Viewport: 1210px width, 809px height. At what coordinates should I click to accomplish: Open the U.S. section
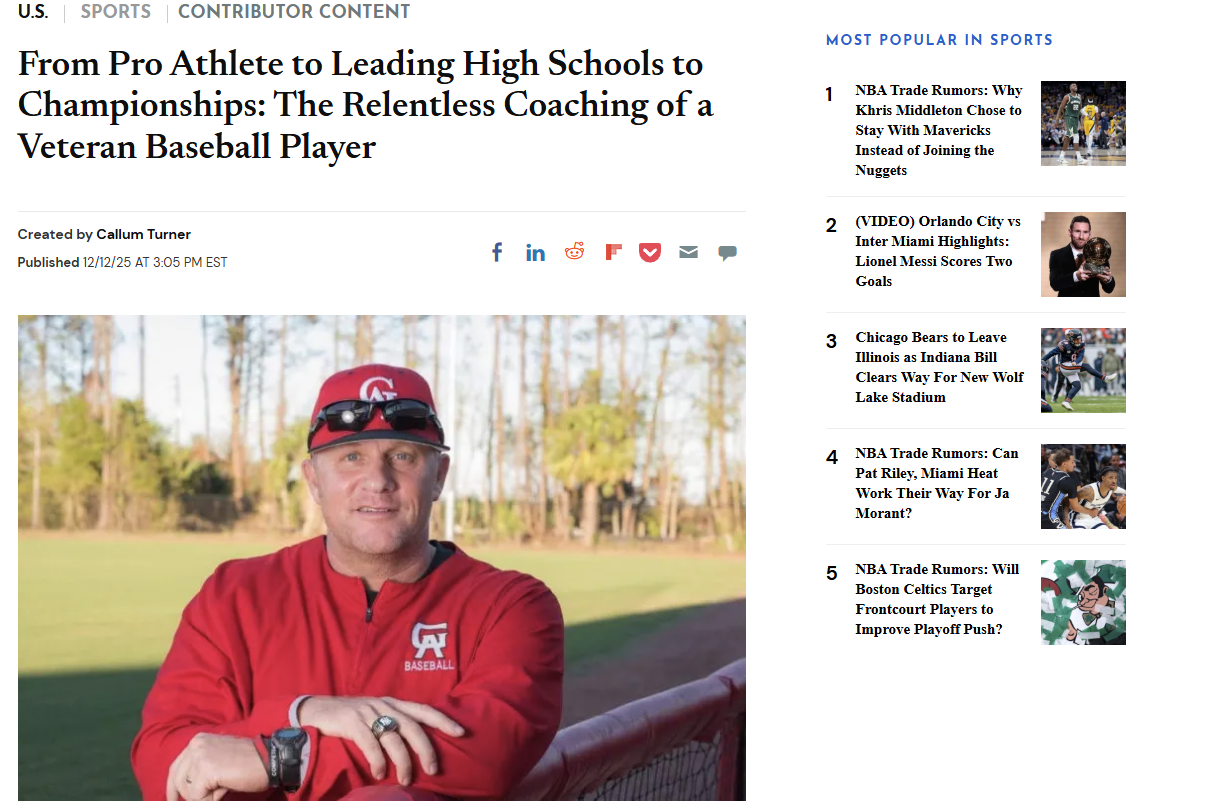[33, 12]
